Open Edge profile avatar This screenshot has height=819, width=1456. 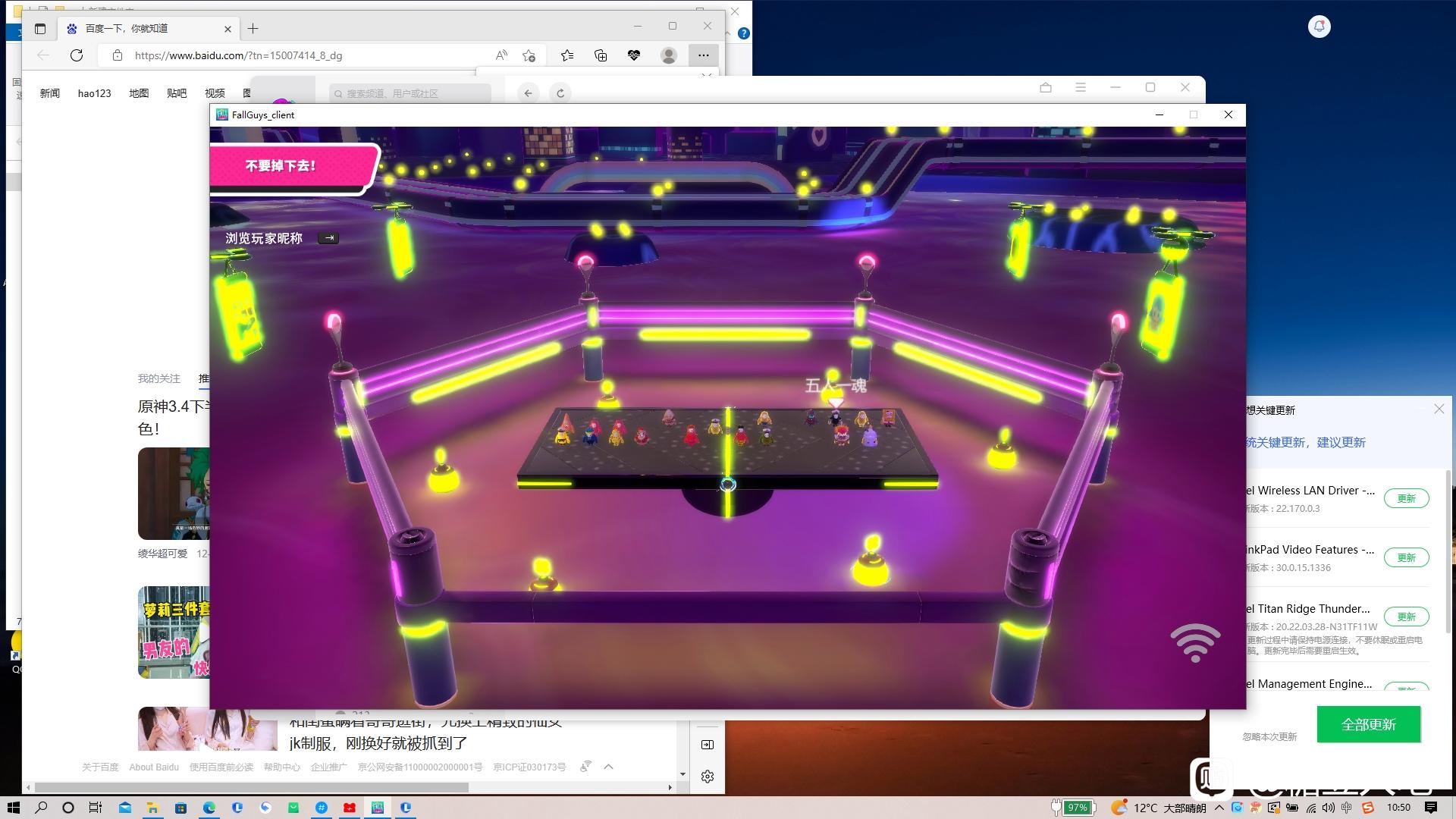669,55
